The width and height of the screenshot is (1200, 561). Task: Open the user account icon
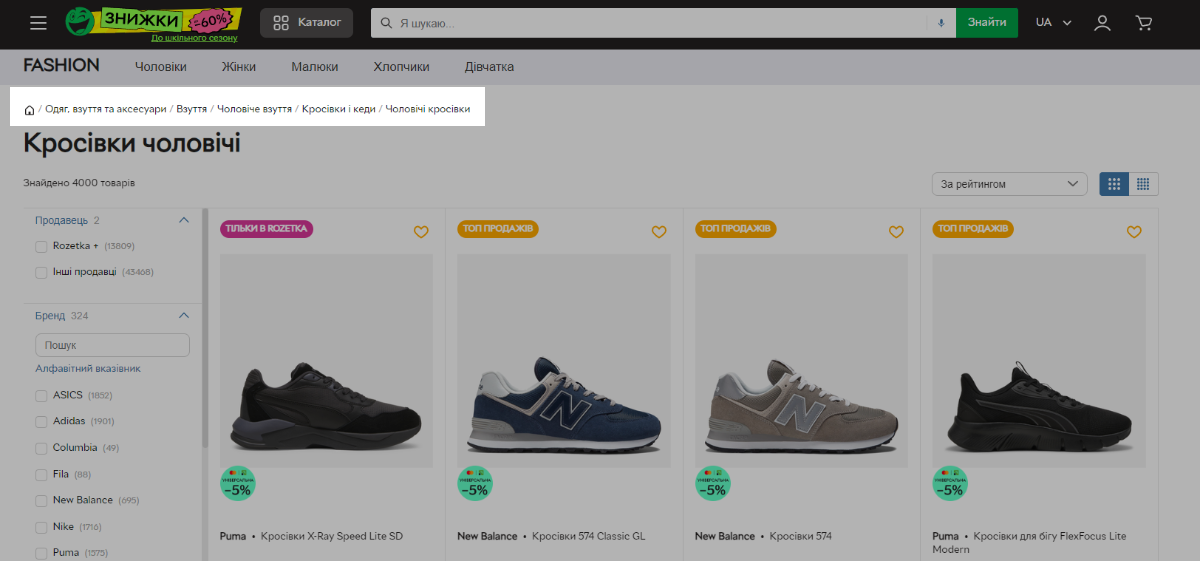[x=1102, y=22]
